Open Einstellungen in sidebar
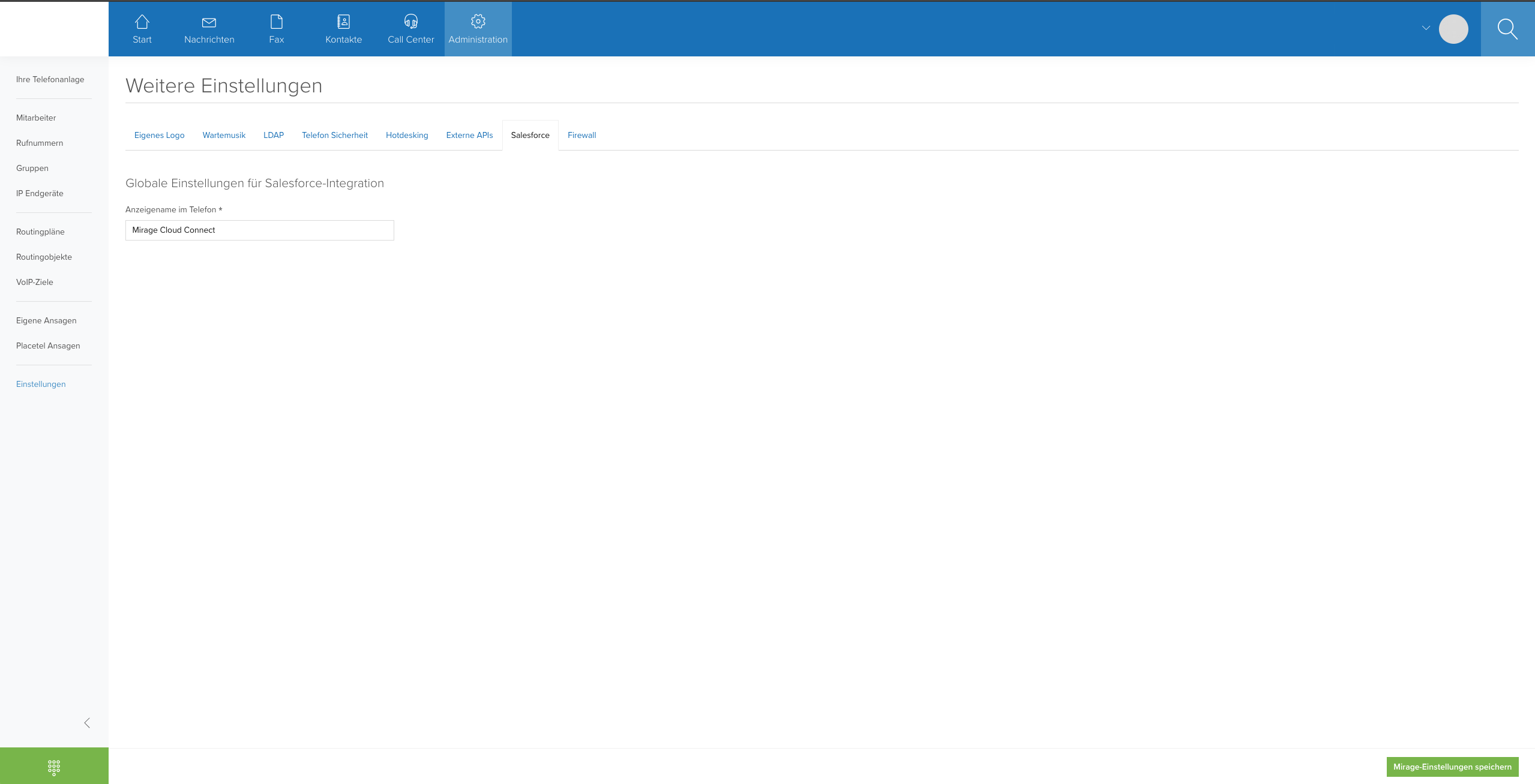This screenshot has height=784, width=1535. (x=41, y=384)
